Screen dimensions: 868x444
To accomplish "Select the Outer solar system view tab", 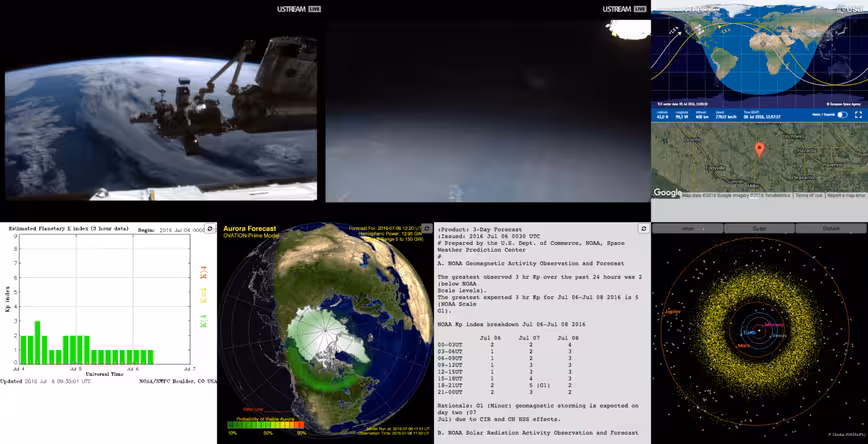I will tap(760, 228).
